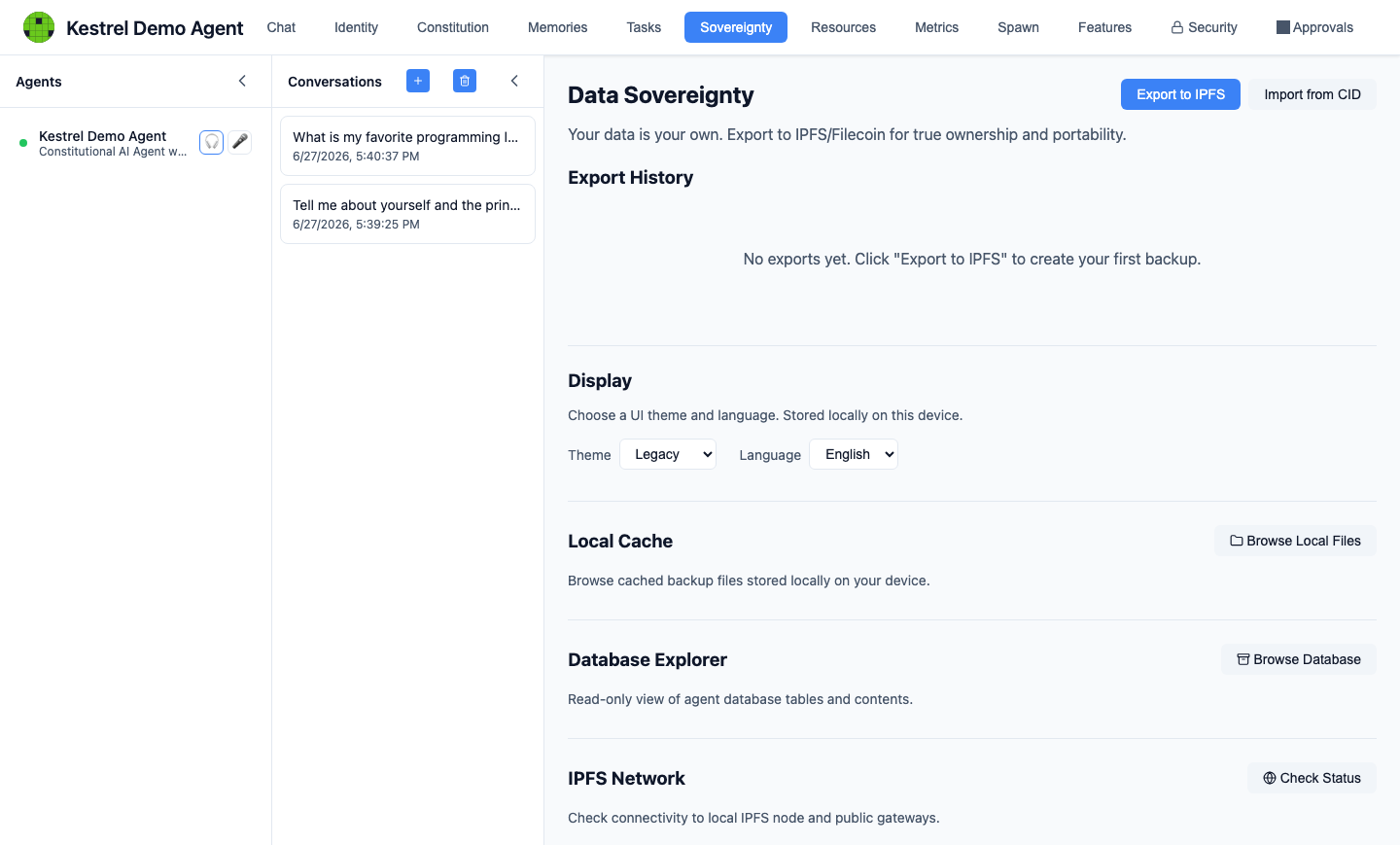Click the 'Constitutional AI Agent w...' subtitle
Screen dimensions: 1400x845
click(113, 152)
